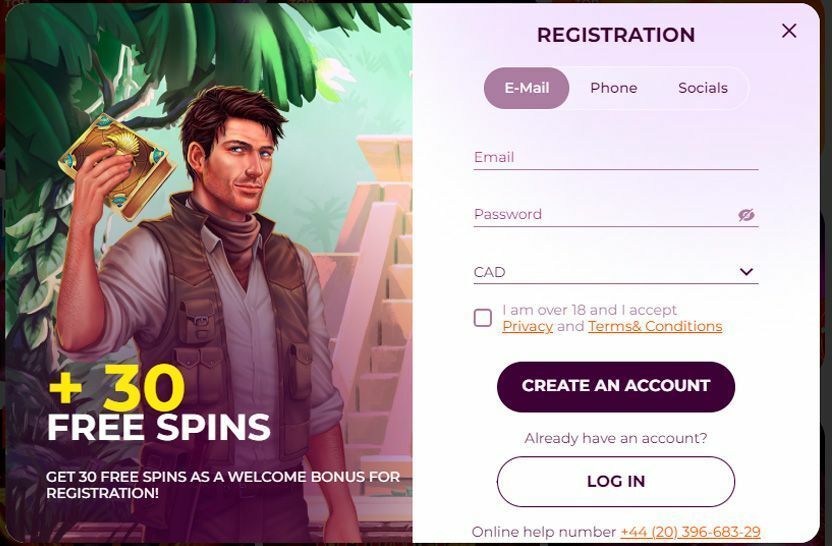This screenshot has height=546, width=832.
Task: Expand the currency list chevron arrow
Action: (x=746, y=272)
